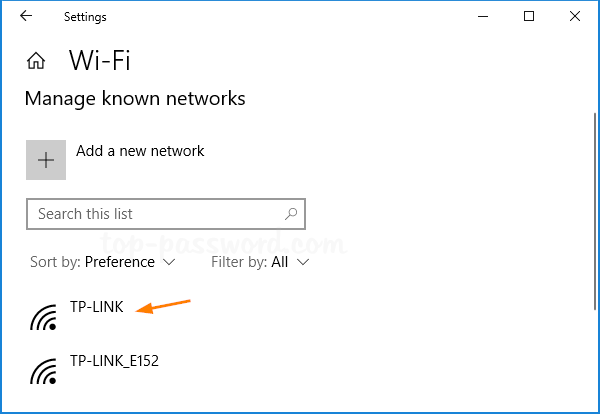Open the Filter by All dropdown
Screen dimensions: 600x414
[x=260, y=262]
